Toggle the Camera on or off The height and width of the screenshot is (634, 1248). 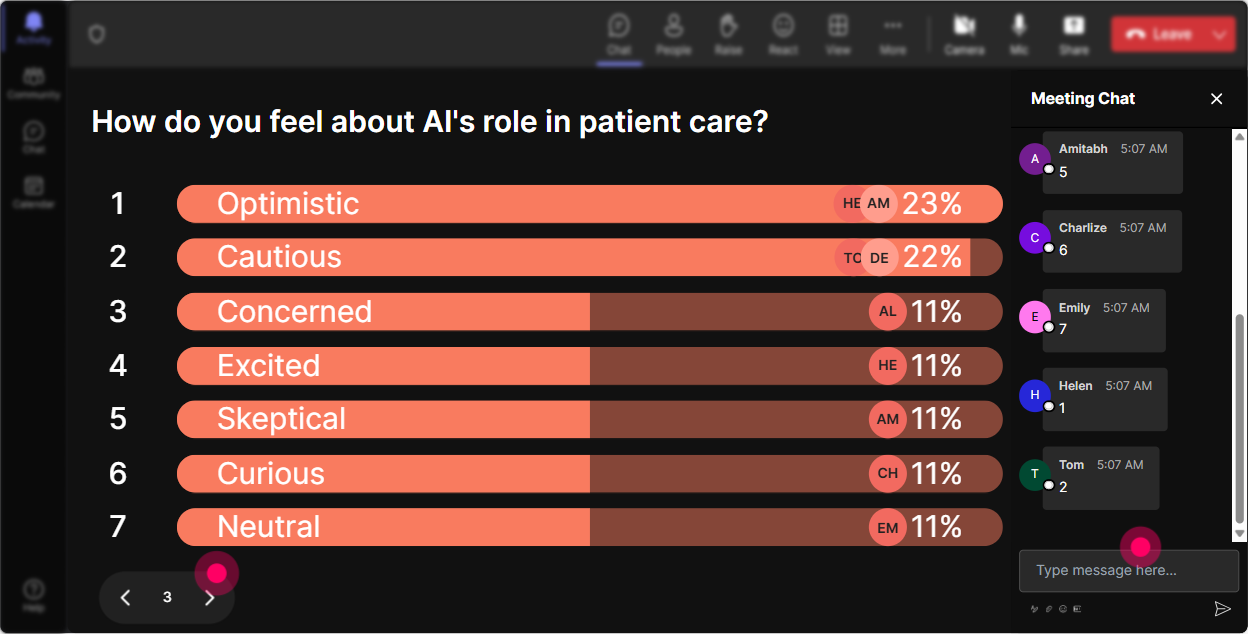pos(964,34)
